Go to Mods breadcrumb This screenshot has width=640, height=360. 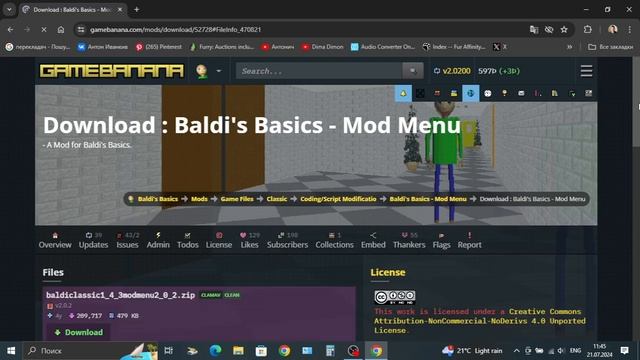(x=199, y=199)
